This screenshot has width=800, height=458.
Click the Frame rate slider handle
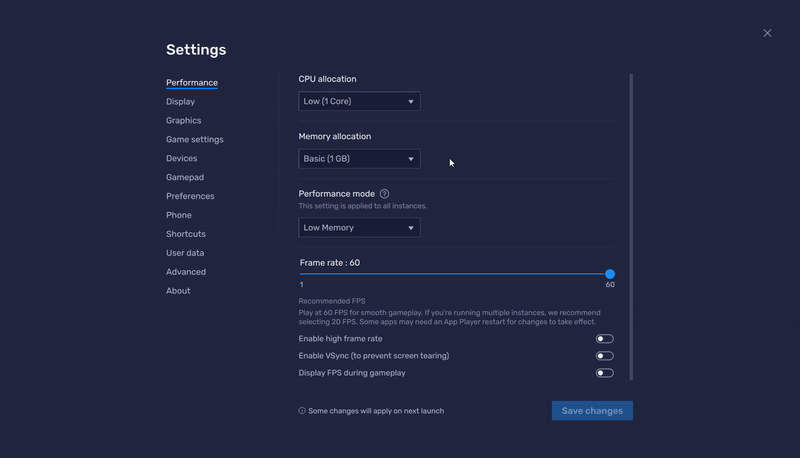(610, 274)
